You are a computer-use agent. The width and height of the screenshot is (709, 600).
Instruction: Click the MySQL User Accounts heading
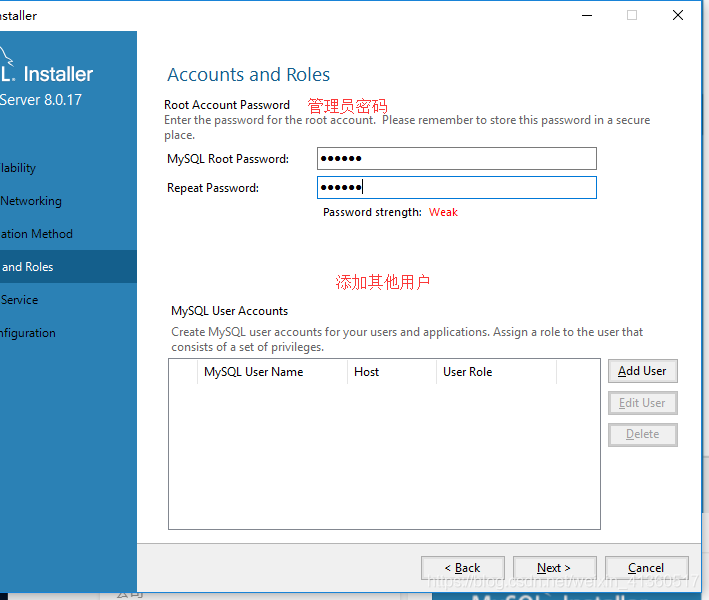pyautogui.click(x=229, y=311)
